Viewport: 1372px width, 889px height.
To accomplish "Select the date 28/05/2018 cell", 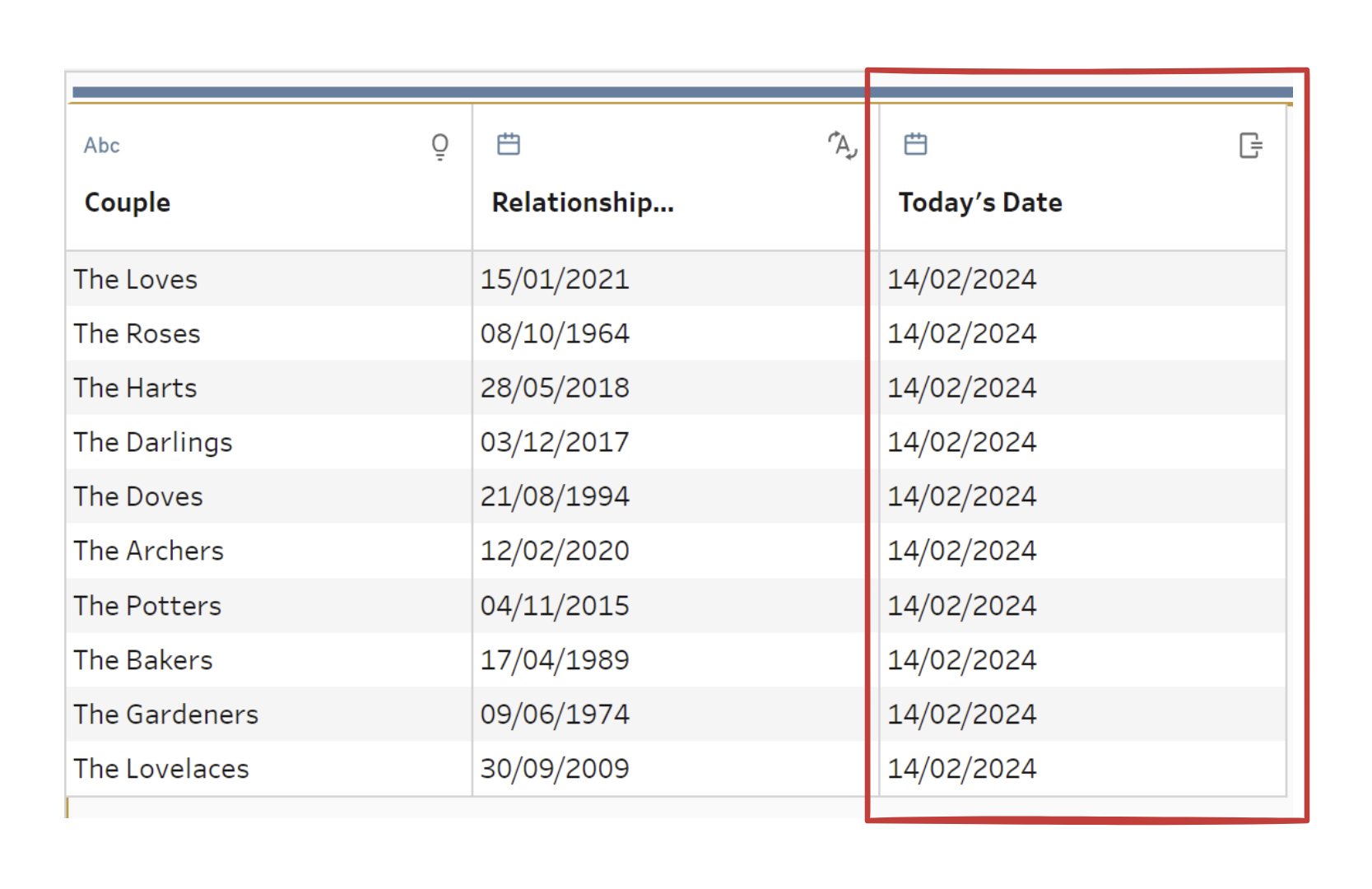I will click(555, 389).
